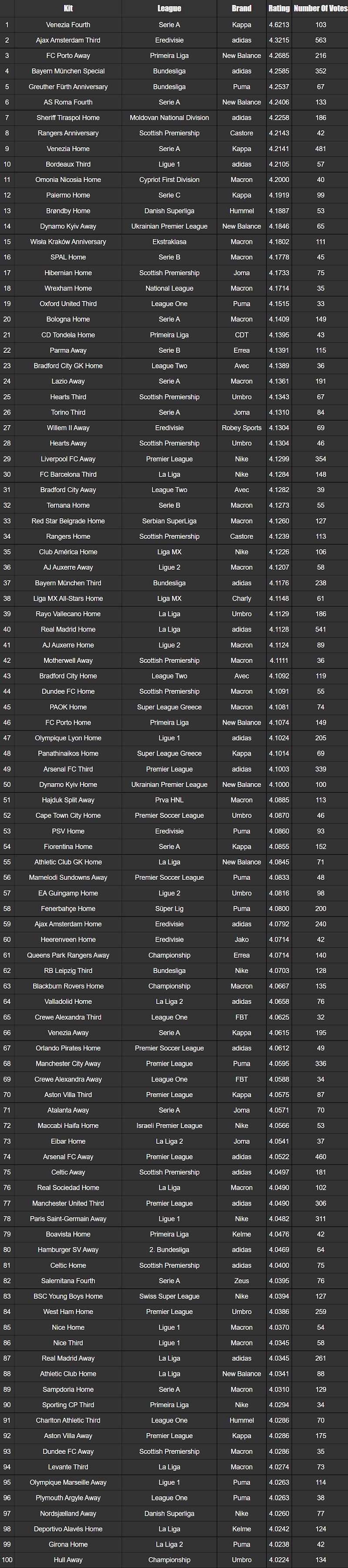Image resolution: width=348 pixels, height=1568 pixels.
Task: Click Kelme brand in Boavista Home row
Action: [x=242, y=1234]
